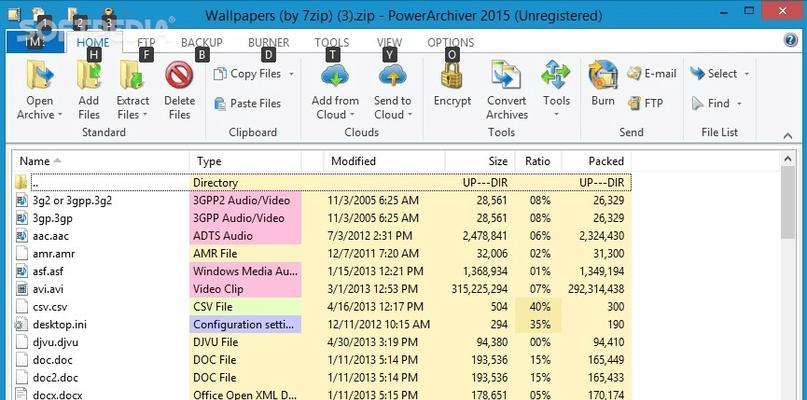Expand the Select dropdown arrow
Viewport: 807px width, 400px height.
pos(746,74)
